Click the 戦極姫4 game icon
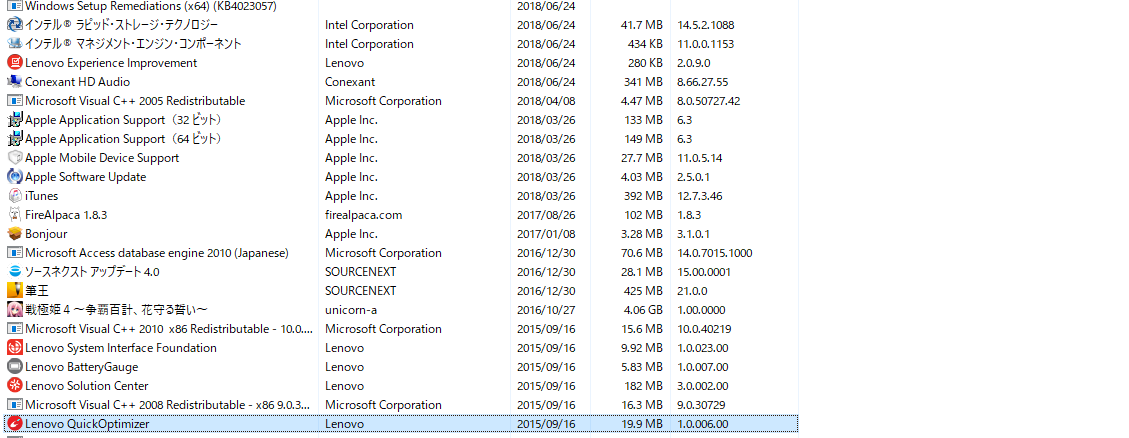The width and height of the screenshot is (1129, 438). (x=14, y=310)
